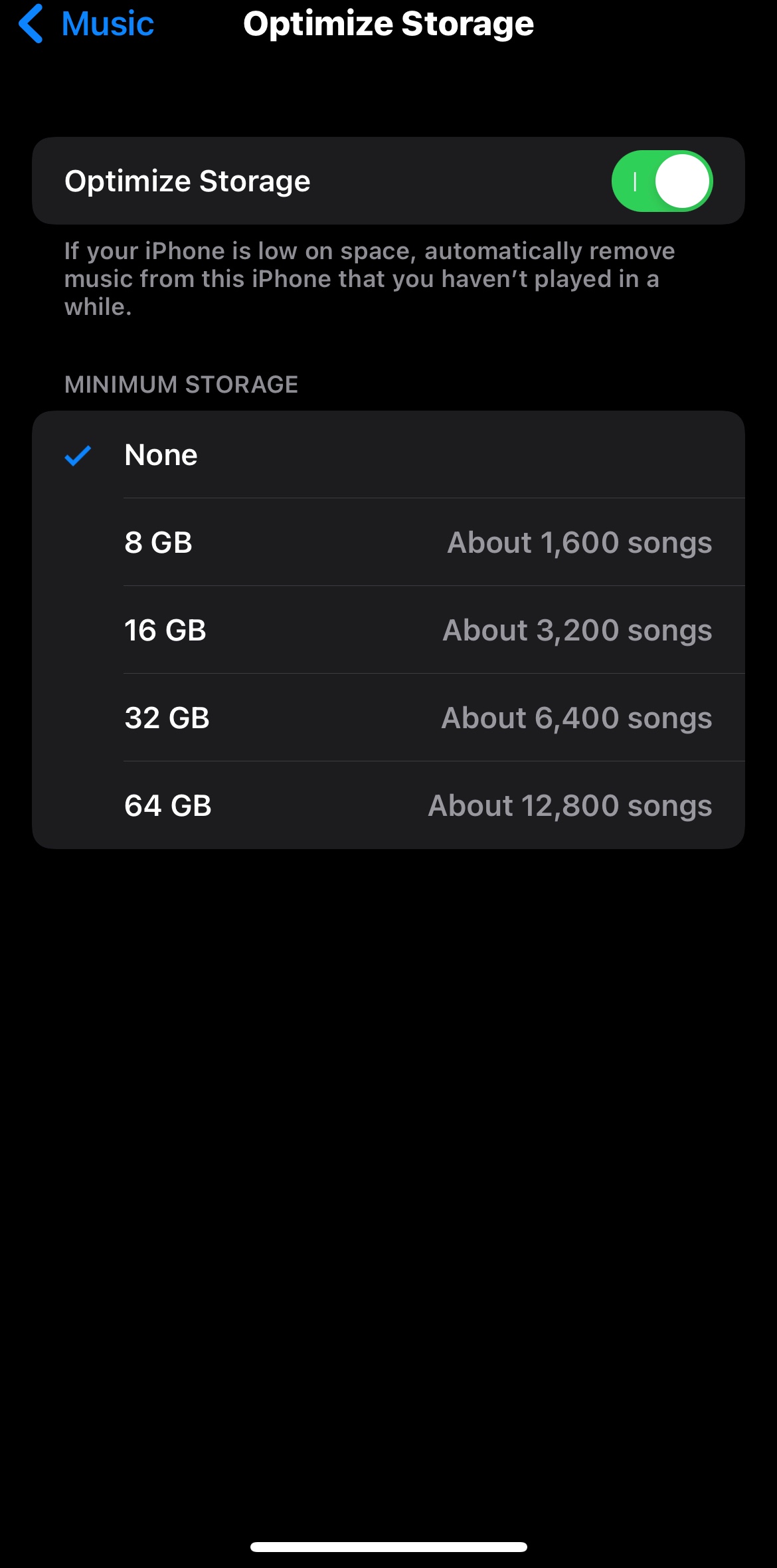This screenshot has width=777, height=1568.
Task: Click the Optimize Storage row label
Action: 187,181
